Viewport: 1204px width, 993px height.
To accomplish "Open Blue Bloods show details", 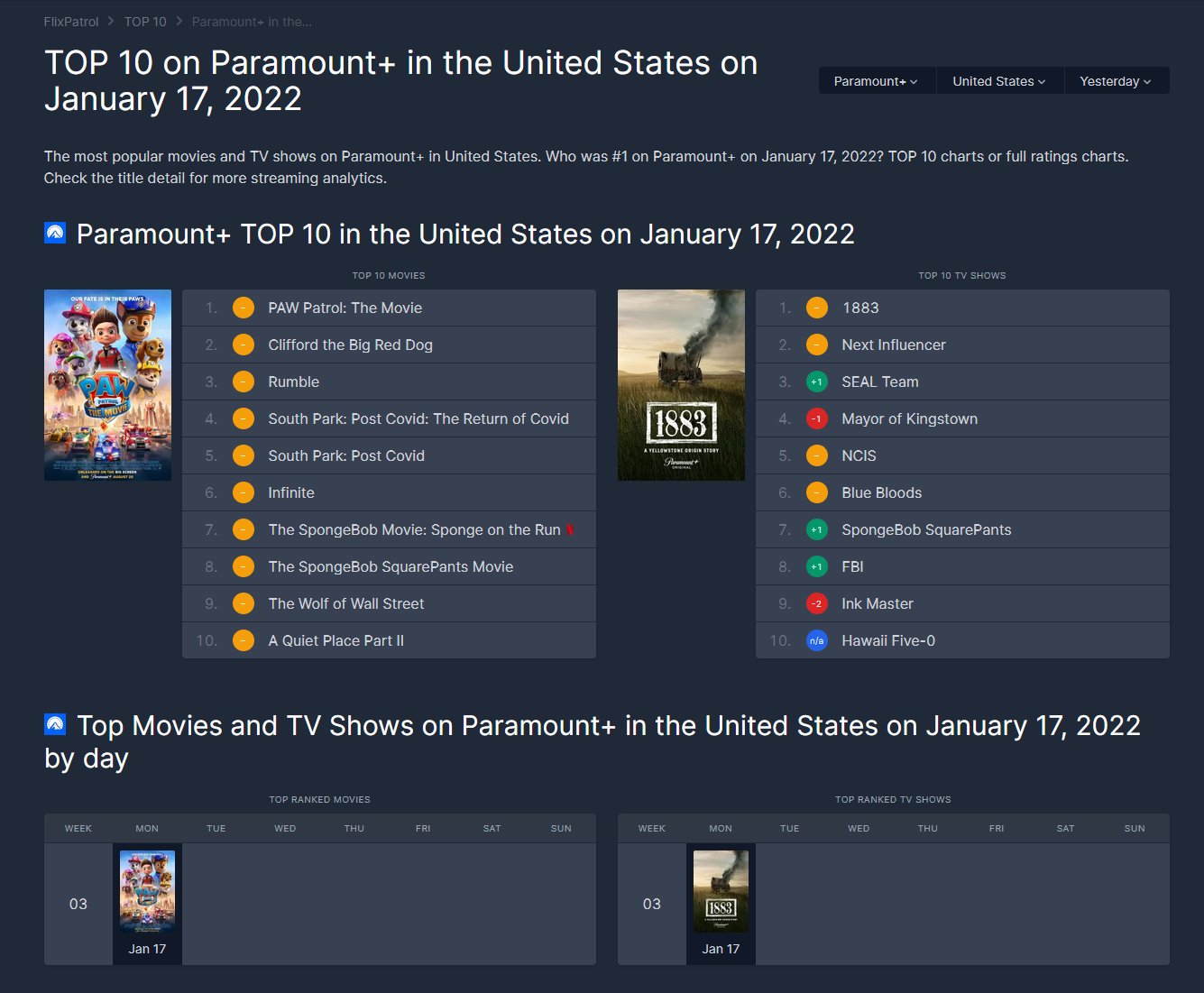I will [x=881, y=492].
